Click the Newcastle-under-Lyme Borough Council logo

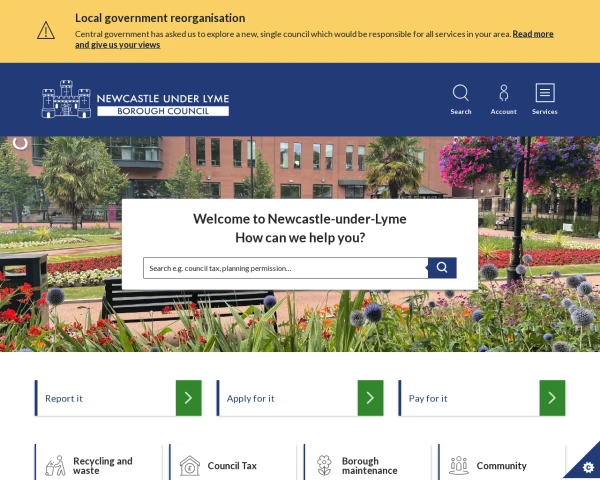click(x=135, y=99)
